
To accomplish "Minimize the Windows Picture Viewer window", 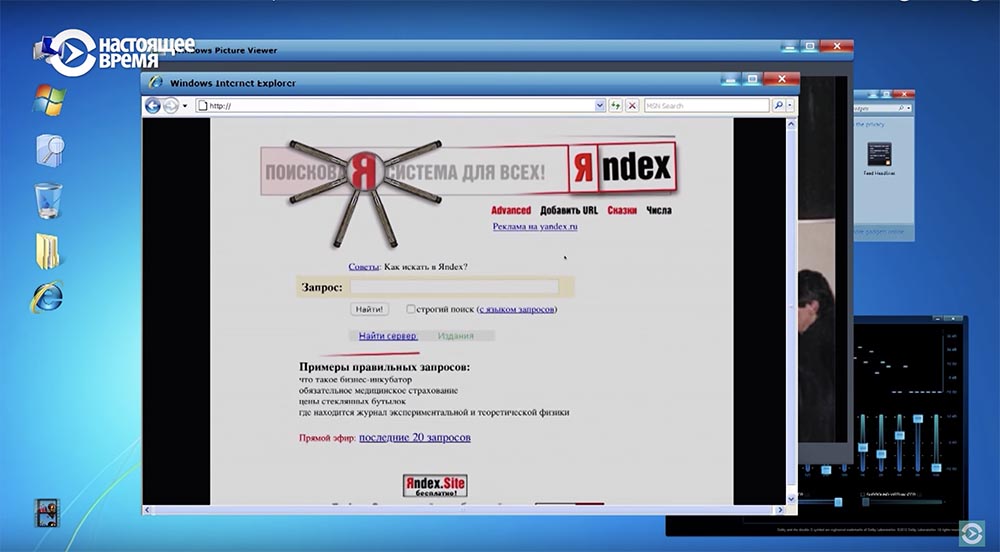I will coord(790,46).
